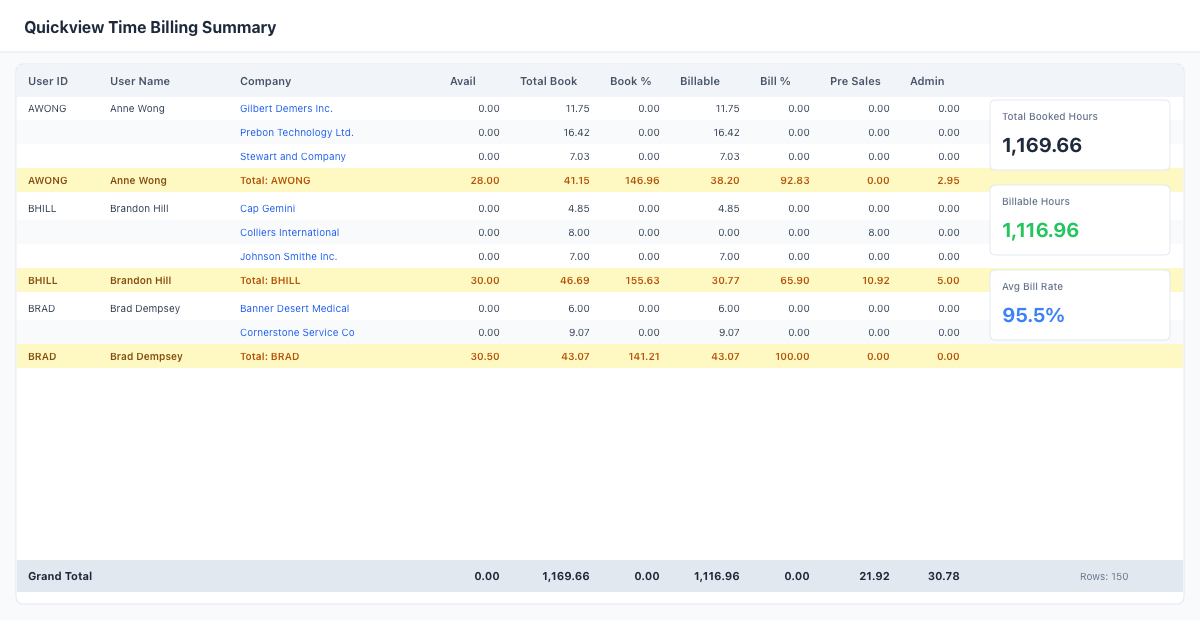This screenshot has width=1200, height=620.
Task: Sort by the Bill % column header
Action: click(x=775, y=81)
